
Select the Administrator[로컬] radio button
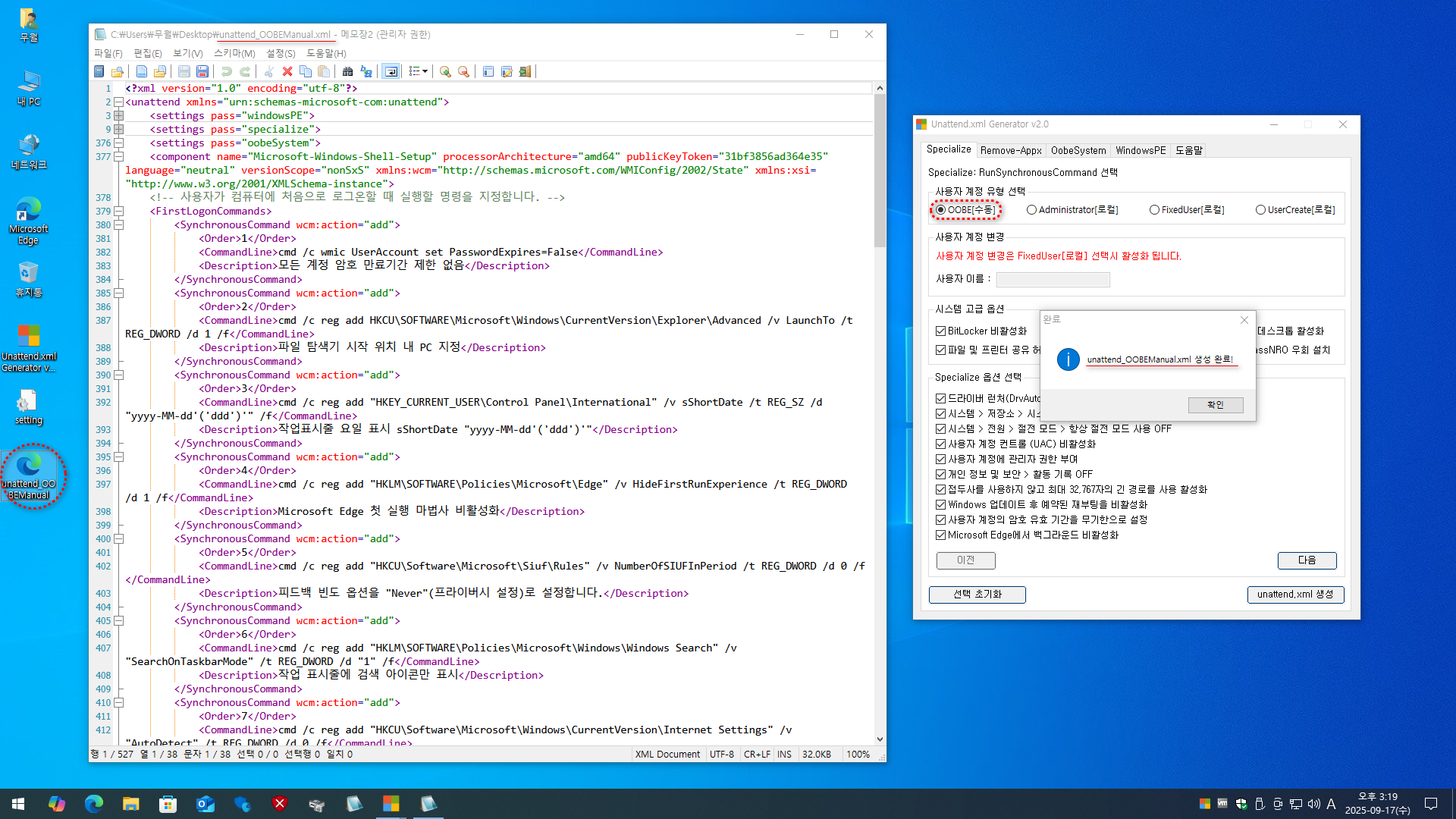[1031, 210]
